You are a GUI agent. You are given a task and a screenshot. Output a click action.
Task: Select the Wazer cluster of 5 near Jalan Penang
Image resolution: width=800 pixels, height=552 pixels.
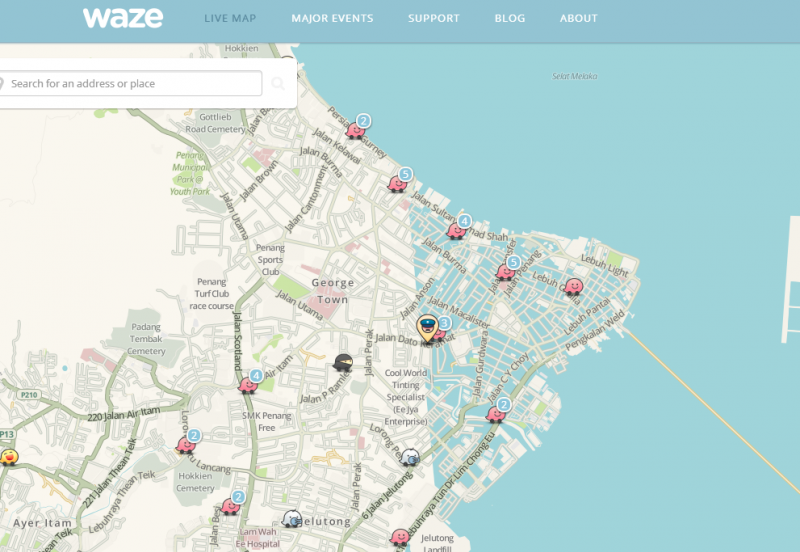pos(505,272)
